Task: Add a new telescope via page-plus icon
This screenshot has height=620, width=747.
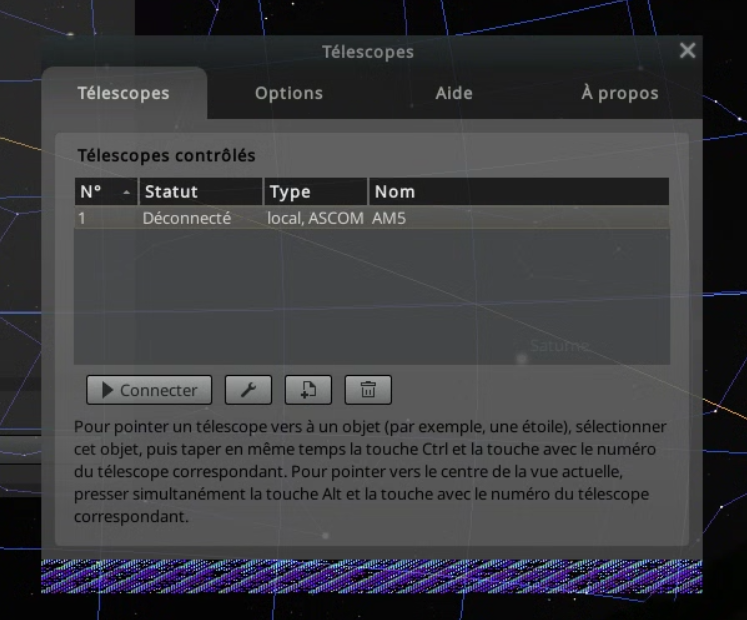Action: pos(308,390)
